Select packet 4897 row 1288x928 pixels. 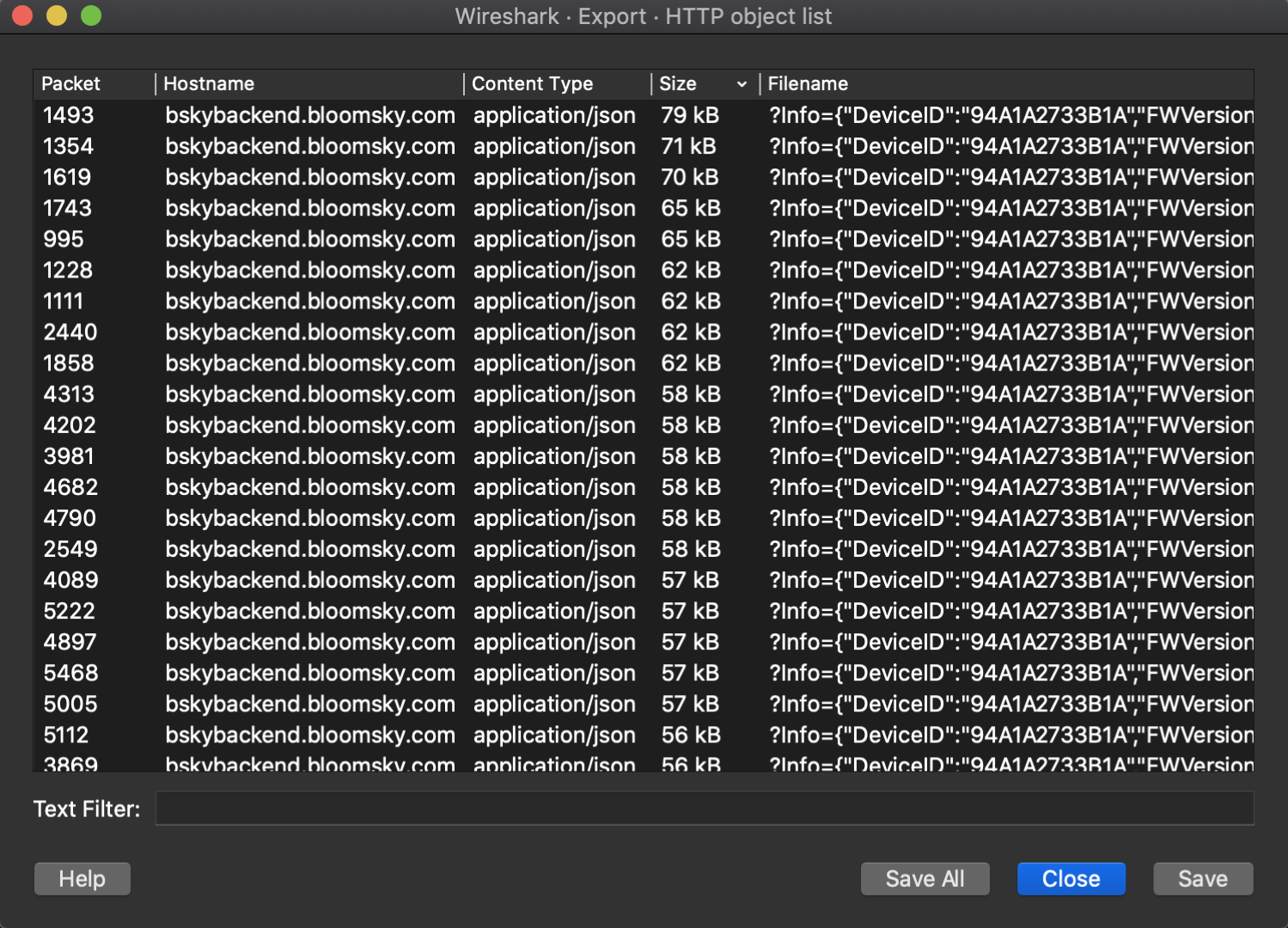[644, 642]
